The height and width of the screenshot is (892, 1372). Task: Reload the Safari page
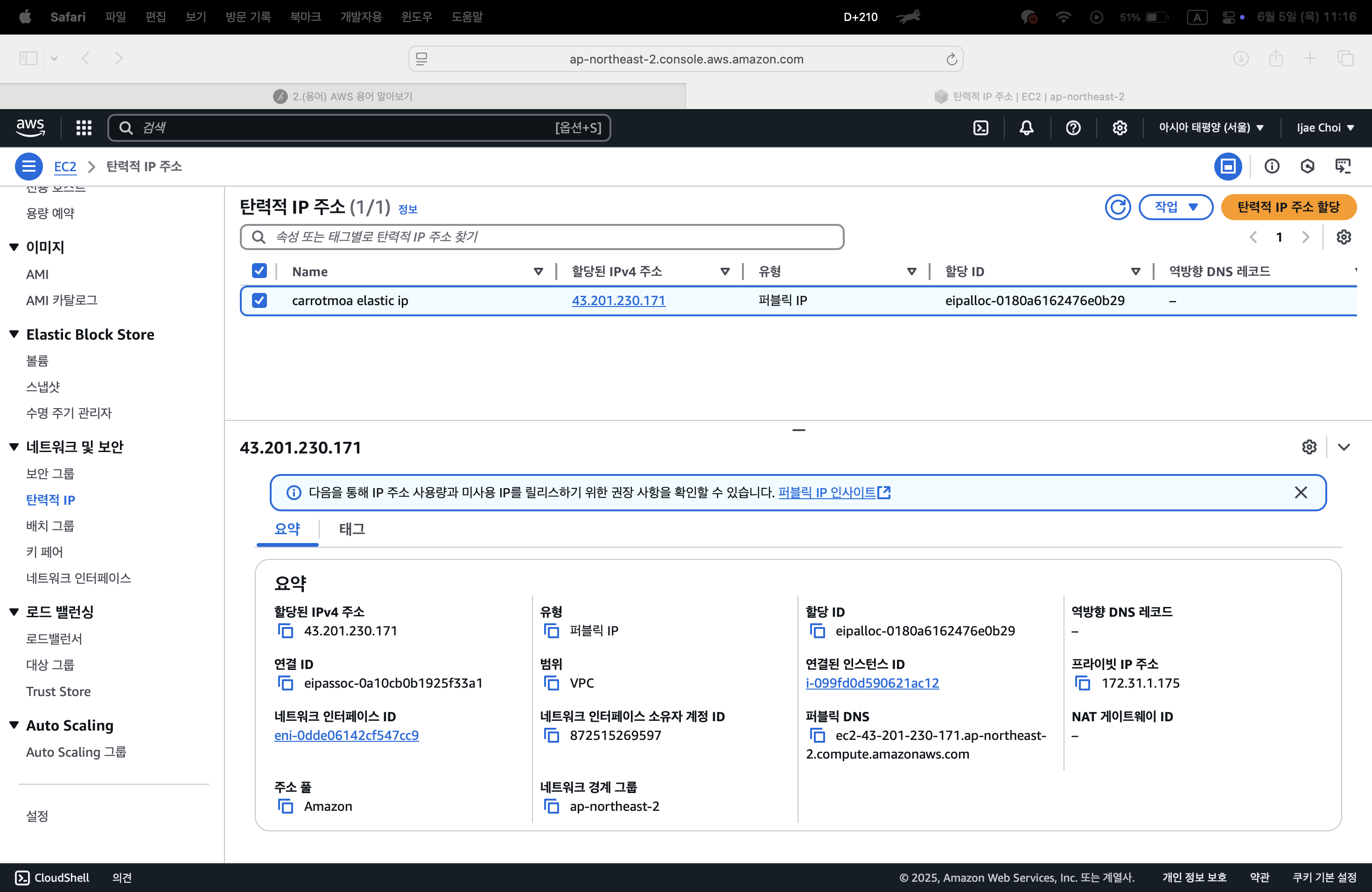(x=951, y=59)
